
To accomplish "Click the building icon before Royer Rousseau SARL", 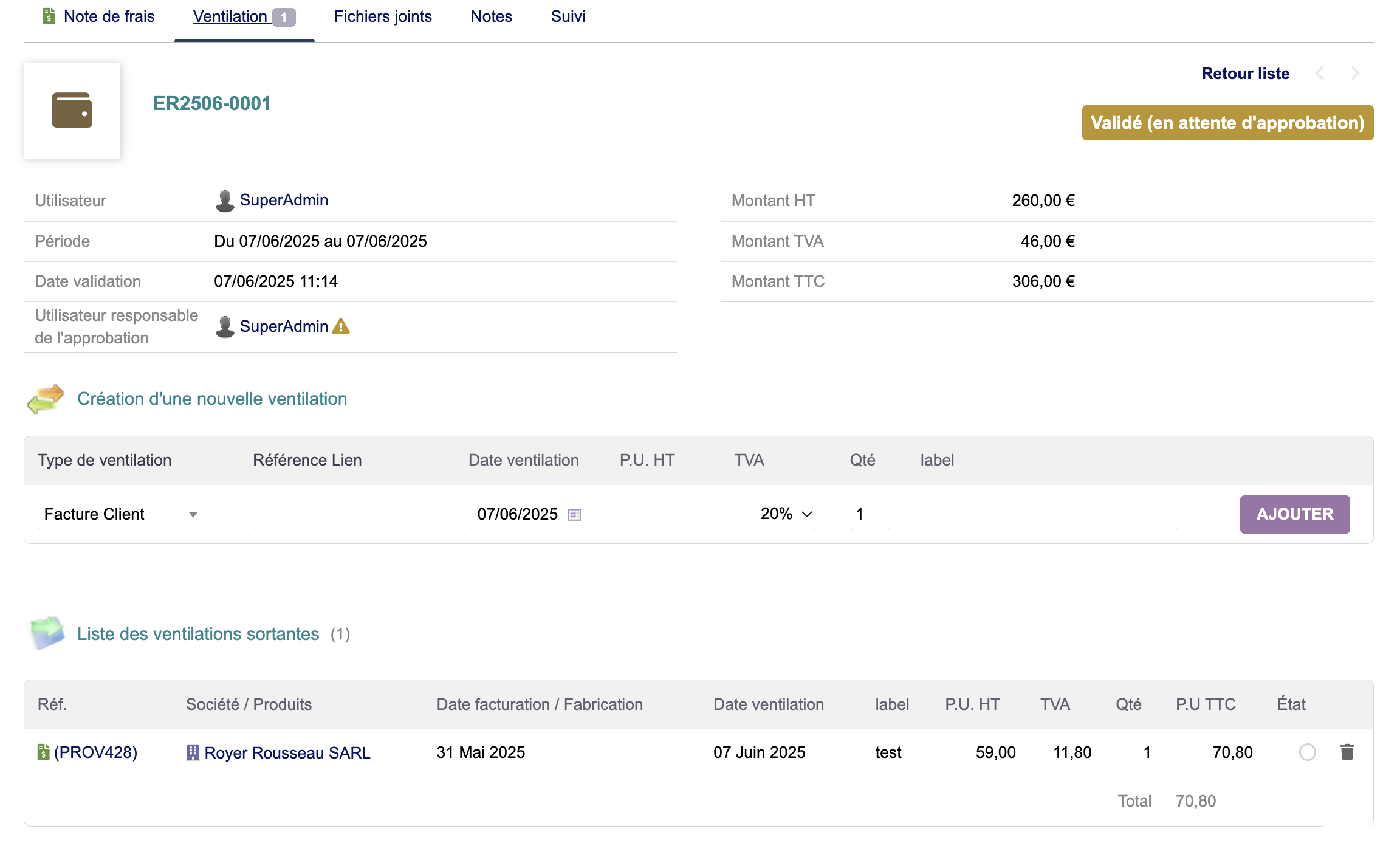I will click(193, 752).
